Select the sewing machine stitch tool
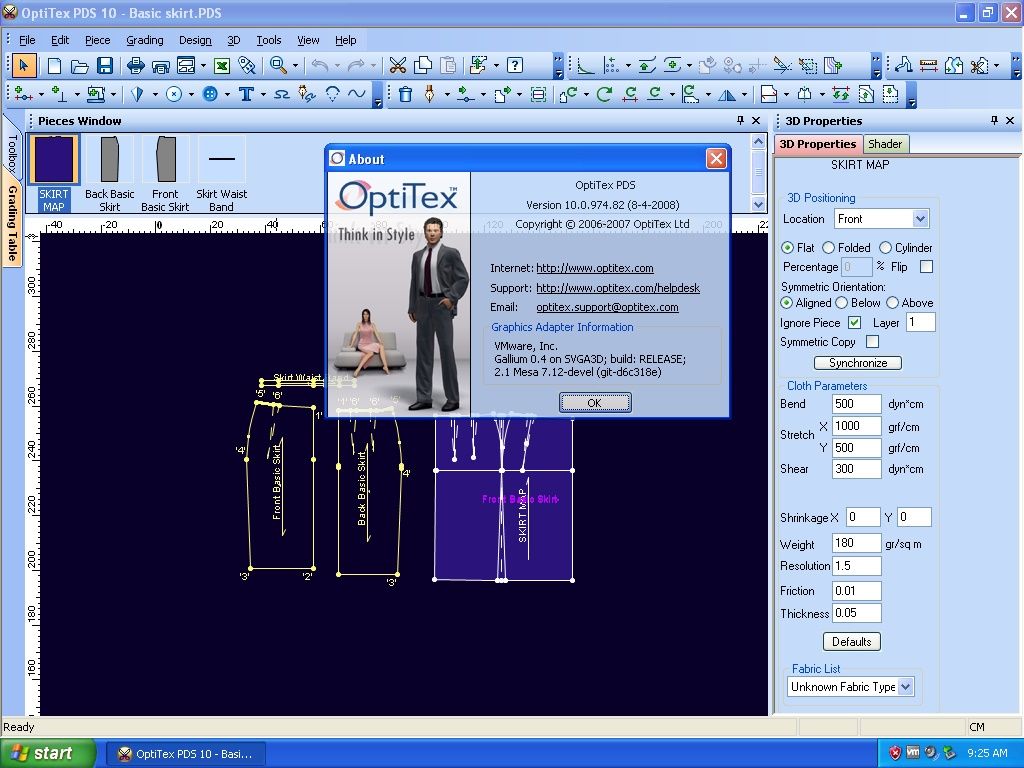Image resolution: width=1024 pixels, height=768 pixels. pyautogui.click(x=96, y=95)
